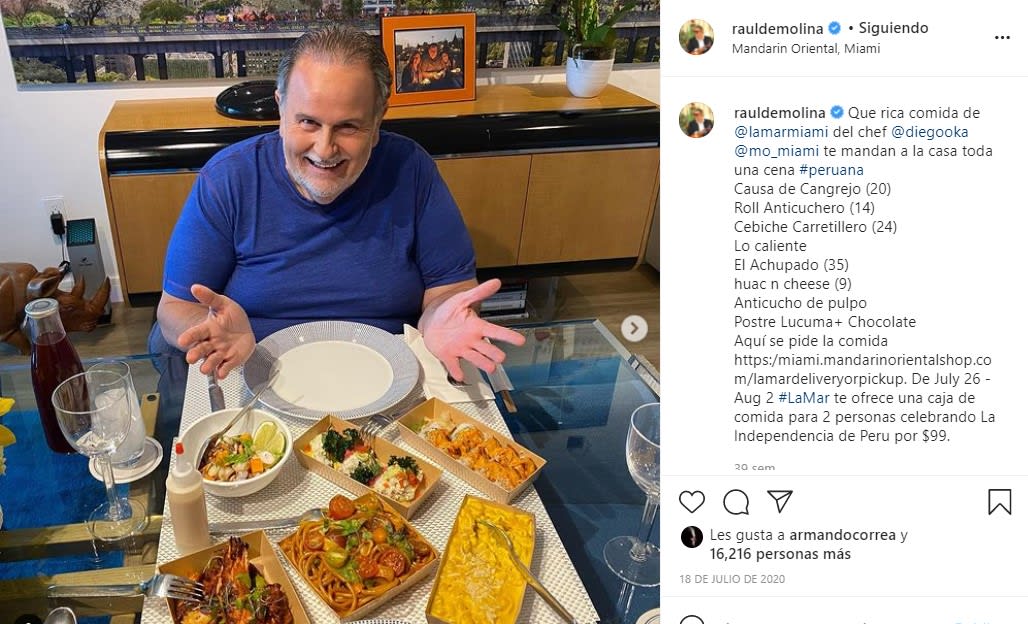Like the post with the heart icon
The image size is (1028, 624).
point(692,502)
